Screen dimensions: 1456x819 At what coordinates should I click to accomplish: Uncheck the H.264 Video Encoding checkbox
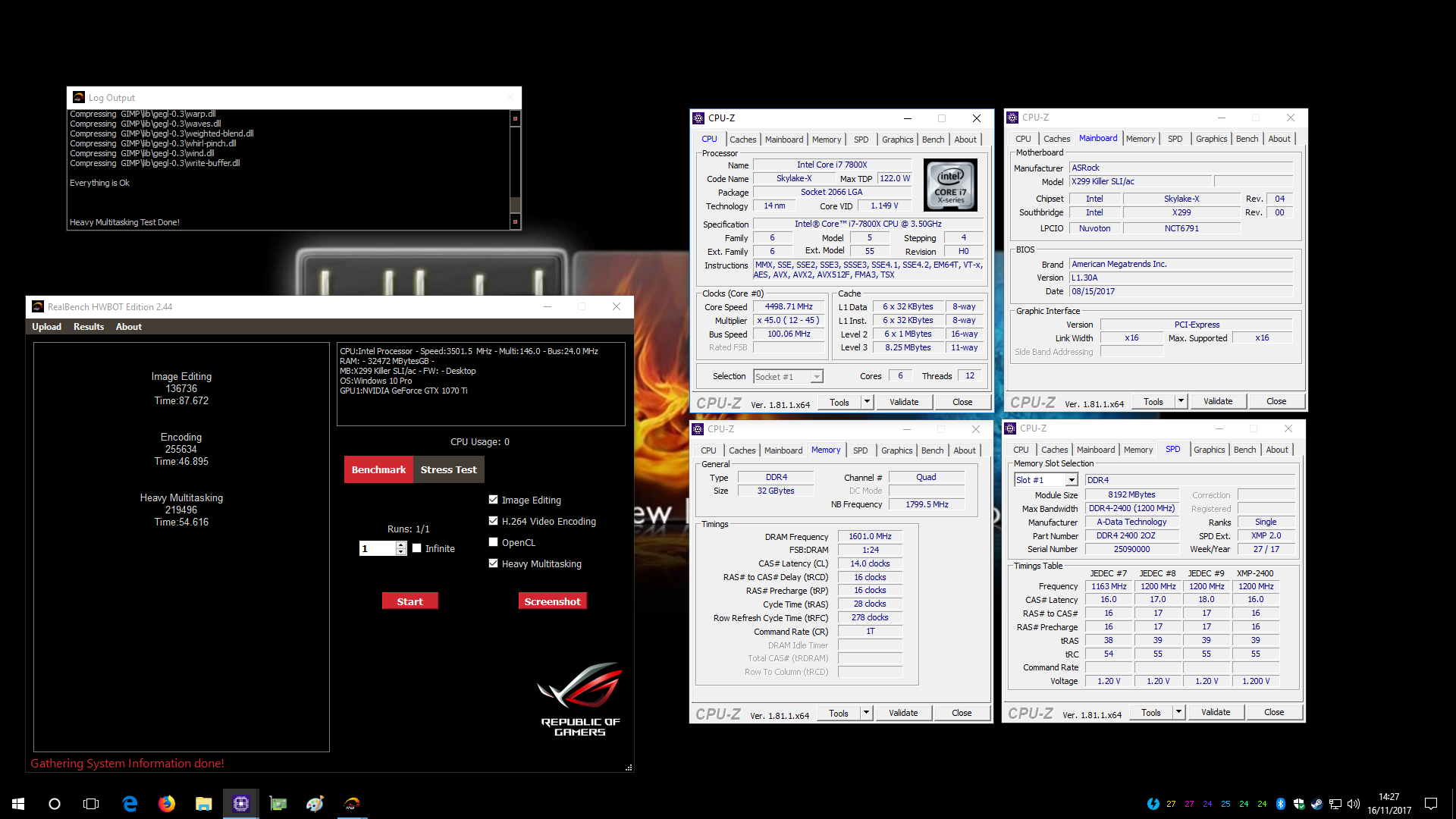tap(494, 521)
